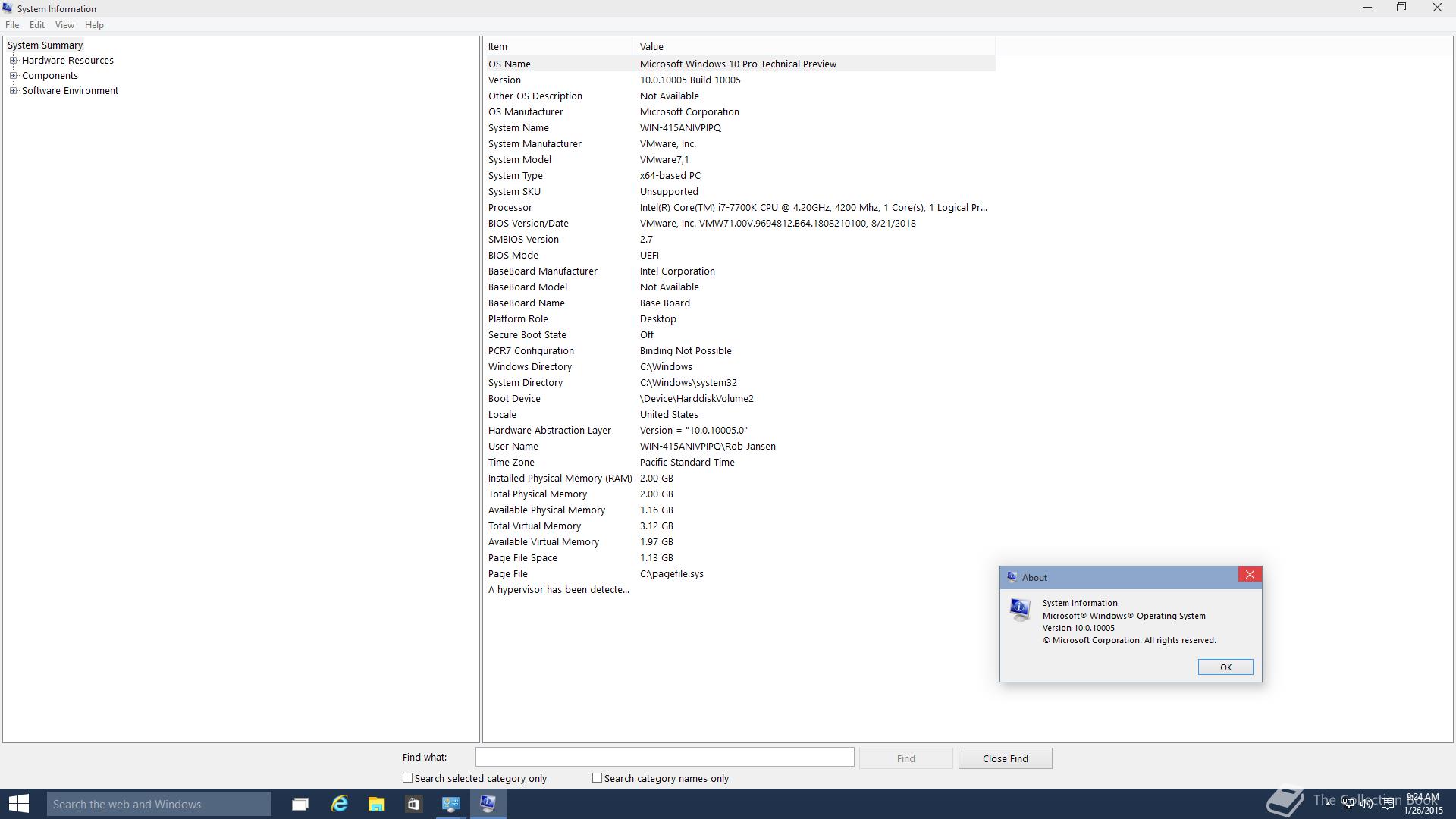Select the Hardware Abstraction Layer row
The height and width of the screenshot is (819, 1456).
[x=739, y=430]
